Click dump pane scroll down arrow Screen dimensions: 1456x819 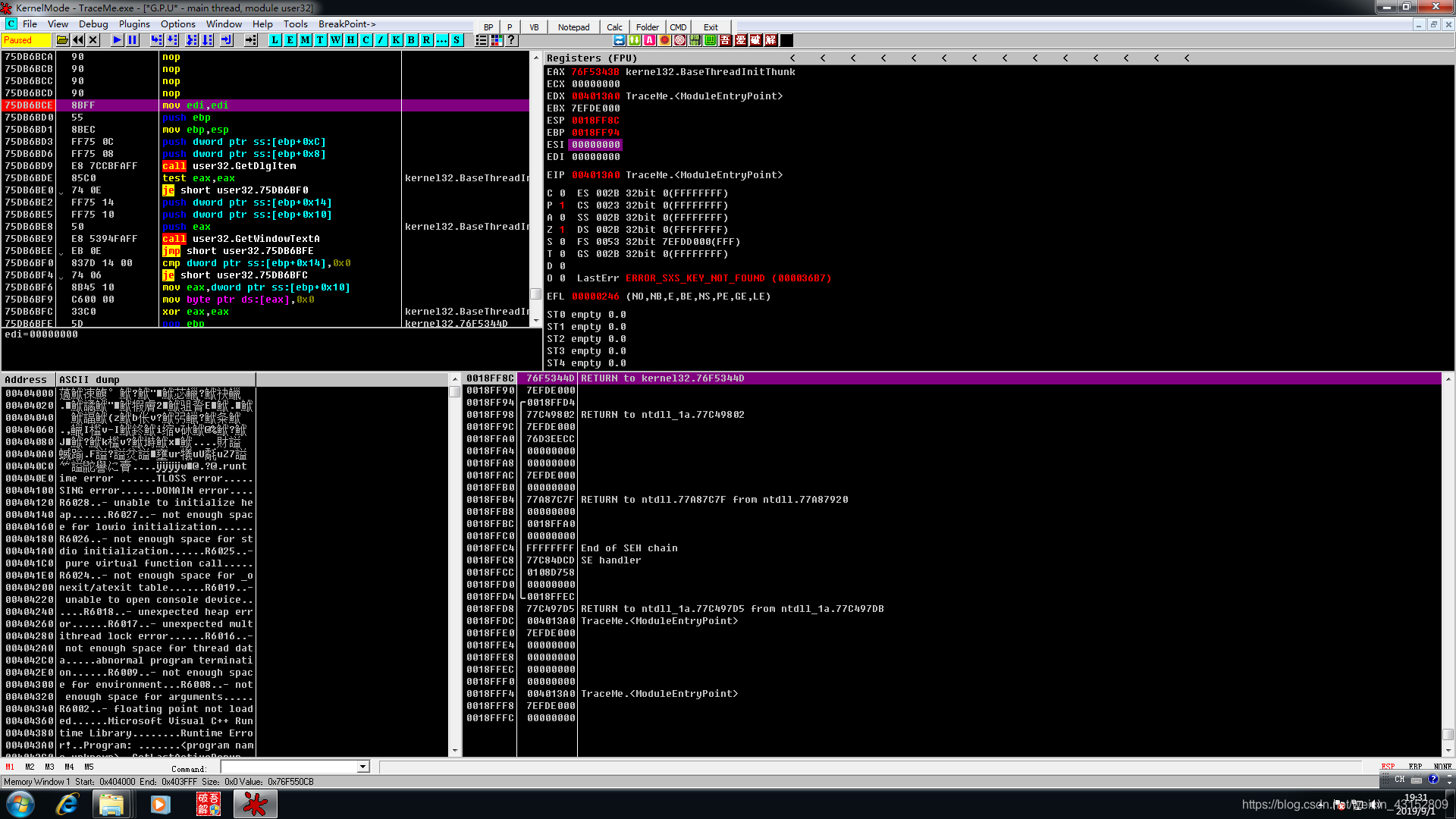455,750
